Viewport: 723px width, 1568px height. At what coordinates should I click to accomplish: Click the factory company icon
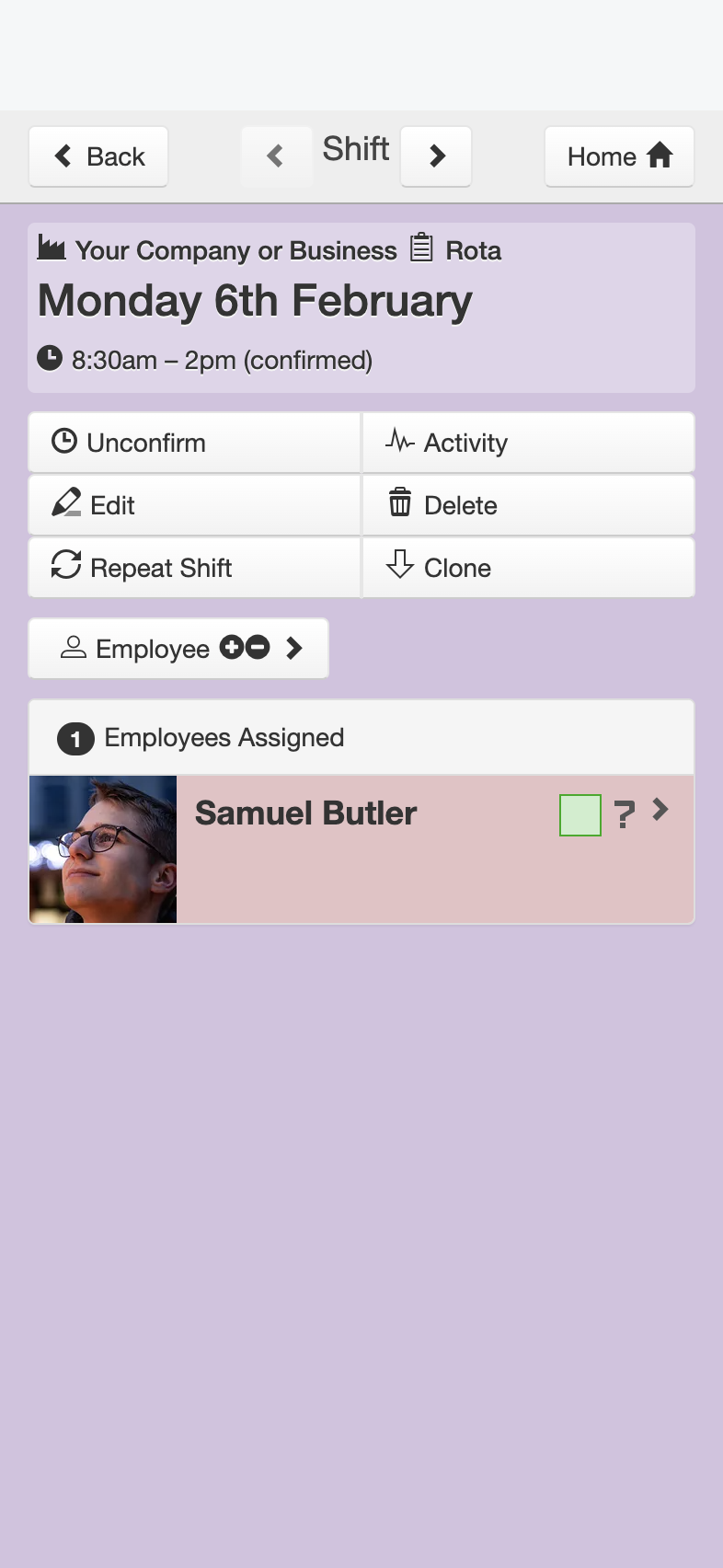52,248
